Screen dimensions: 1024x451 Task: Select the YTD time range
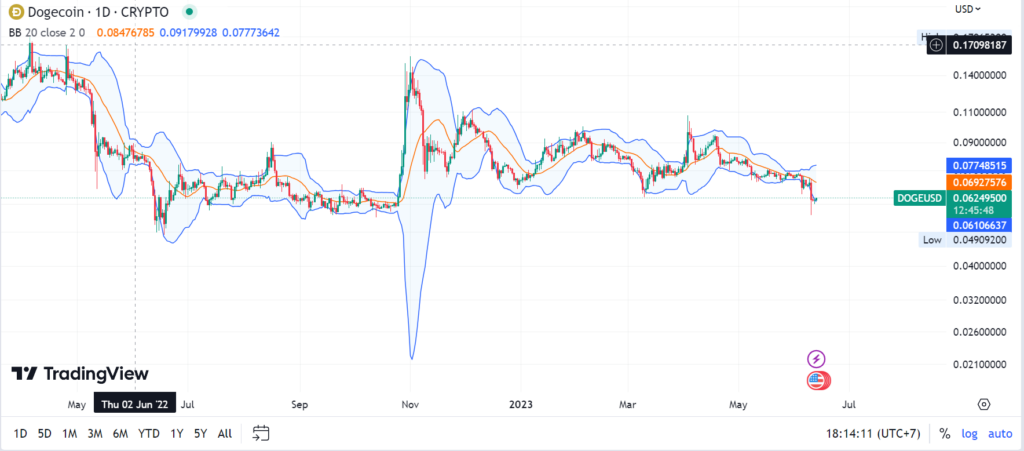pyautogui.click(x=149, y=433)
